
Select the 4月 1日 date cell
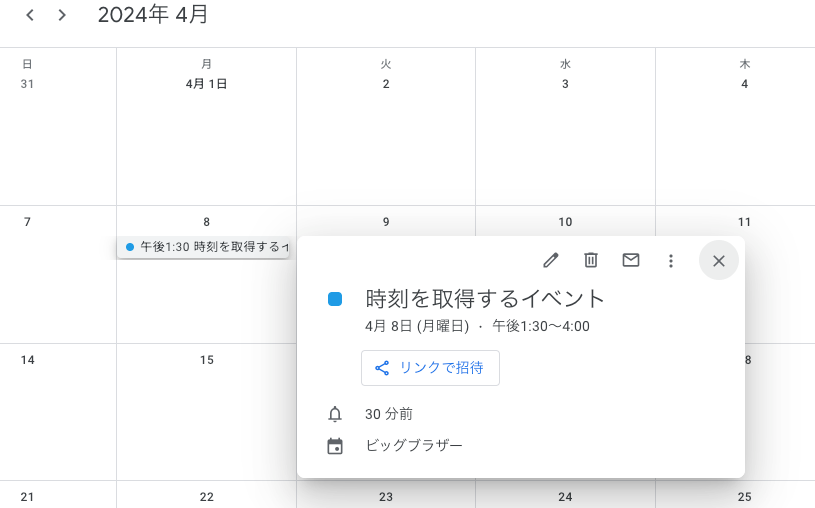coord(206,84)
